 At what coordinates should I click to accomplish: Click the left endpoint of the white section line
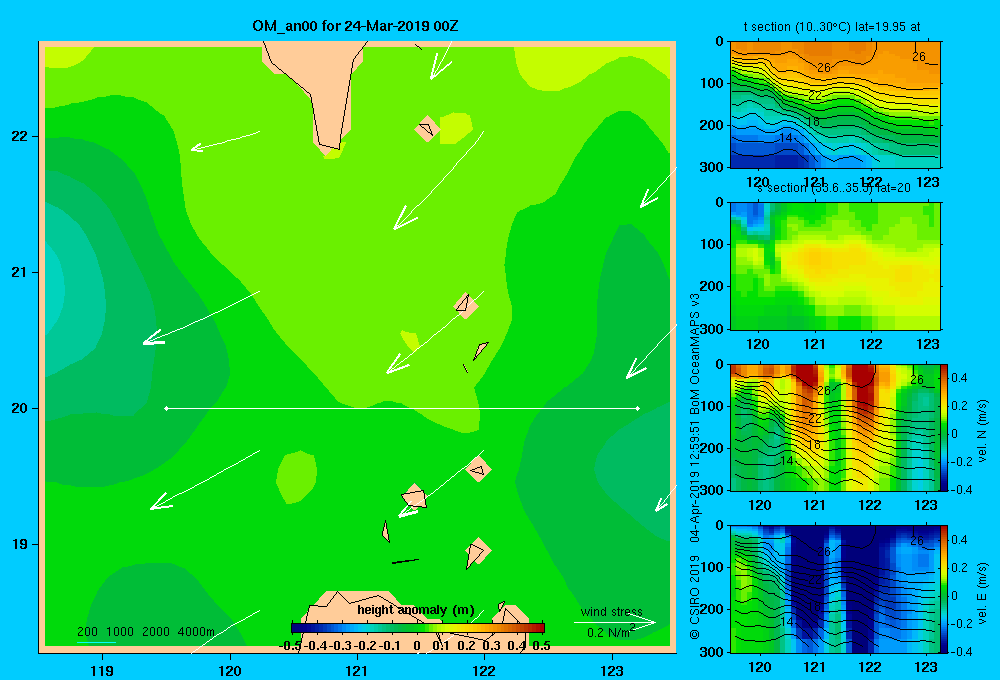[x=166, y=408]
